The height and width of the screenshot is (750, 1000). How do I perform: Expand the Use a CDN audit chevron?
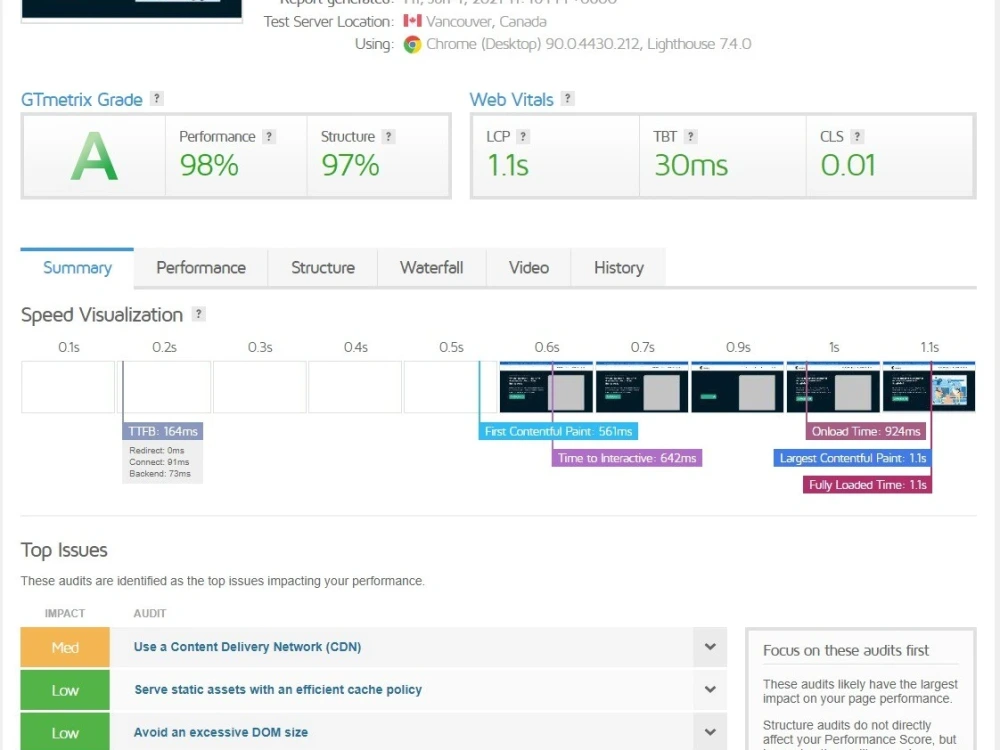[710, 647]
